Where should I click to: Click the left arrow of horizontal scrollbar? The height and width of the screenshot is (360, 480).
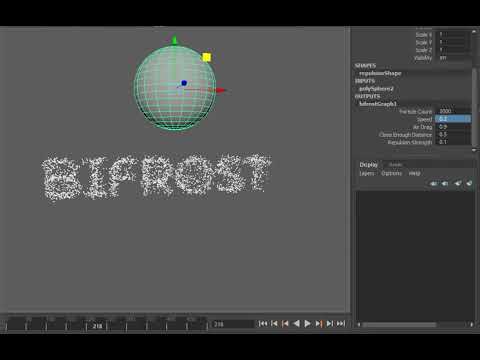[359, 324]
